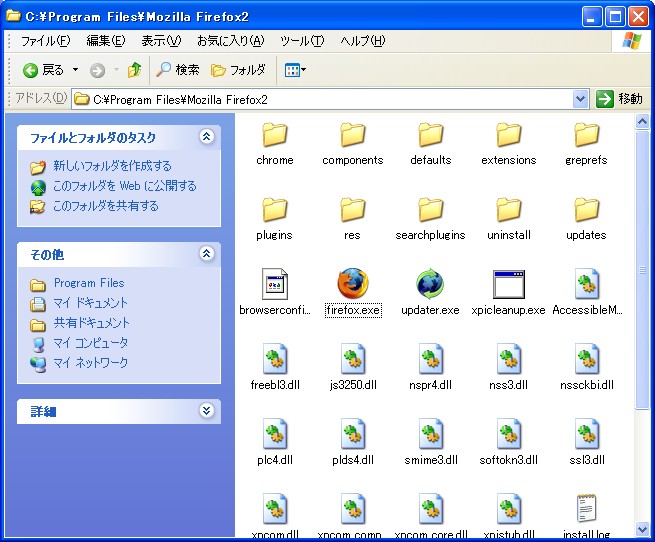
Task: Go to Program Files link
Action: pos(89,283)
